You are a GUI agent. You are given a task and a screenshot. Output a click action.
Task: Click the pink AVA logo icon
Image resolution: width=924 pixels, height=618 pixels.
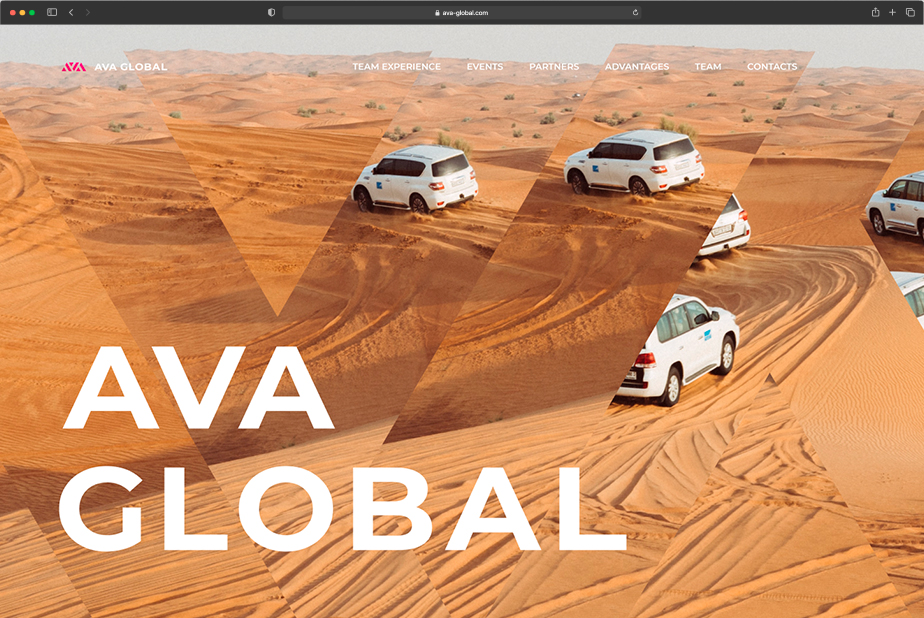(x=74, y=67)
